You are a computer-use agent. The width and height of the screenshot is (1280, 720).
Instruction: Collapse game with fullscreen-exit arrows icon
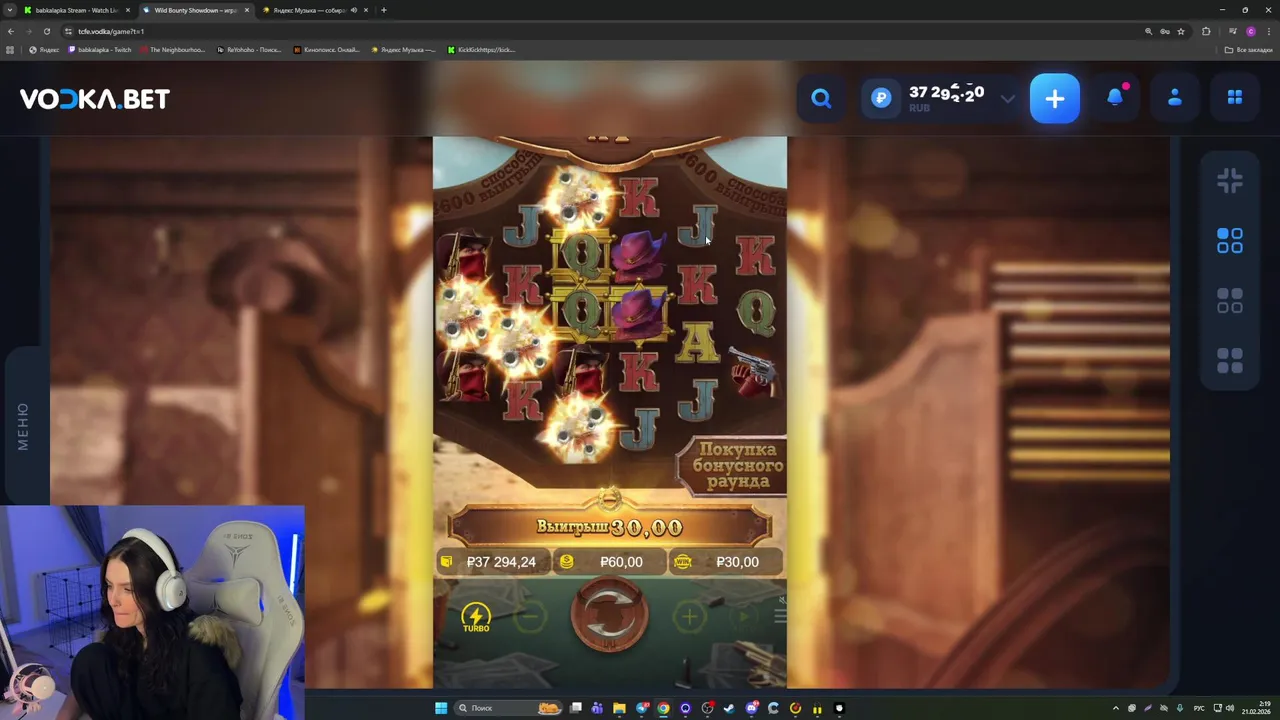pyautogui.click(x=1230, y=181)
